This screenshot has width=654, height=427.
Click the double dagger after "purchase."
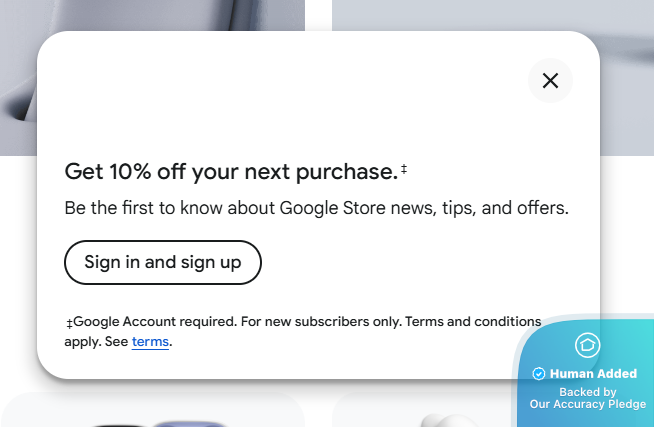pos(404,170)
